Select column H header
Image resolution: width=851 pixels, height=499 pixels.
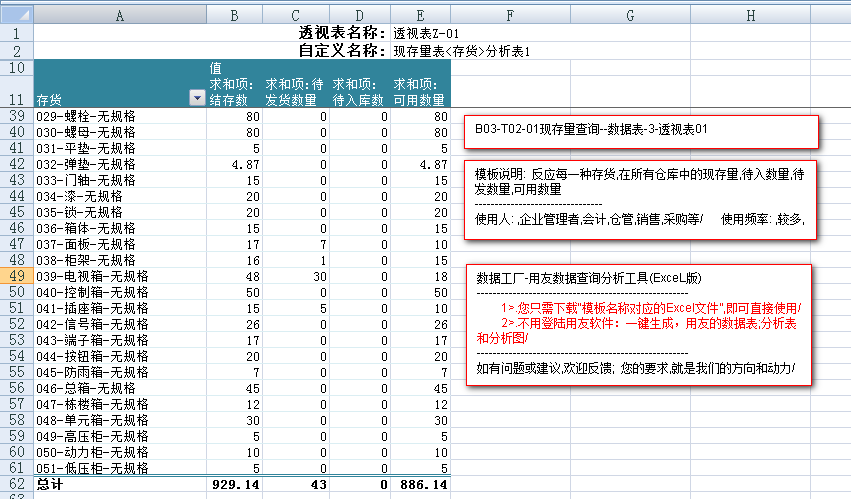(x=750, y=15)
